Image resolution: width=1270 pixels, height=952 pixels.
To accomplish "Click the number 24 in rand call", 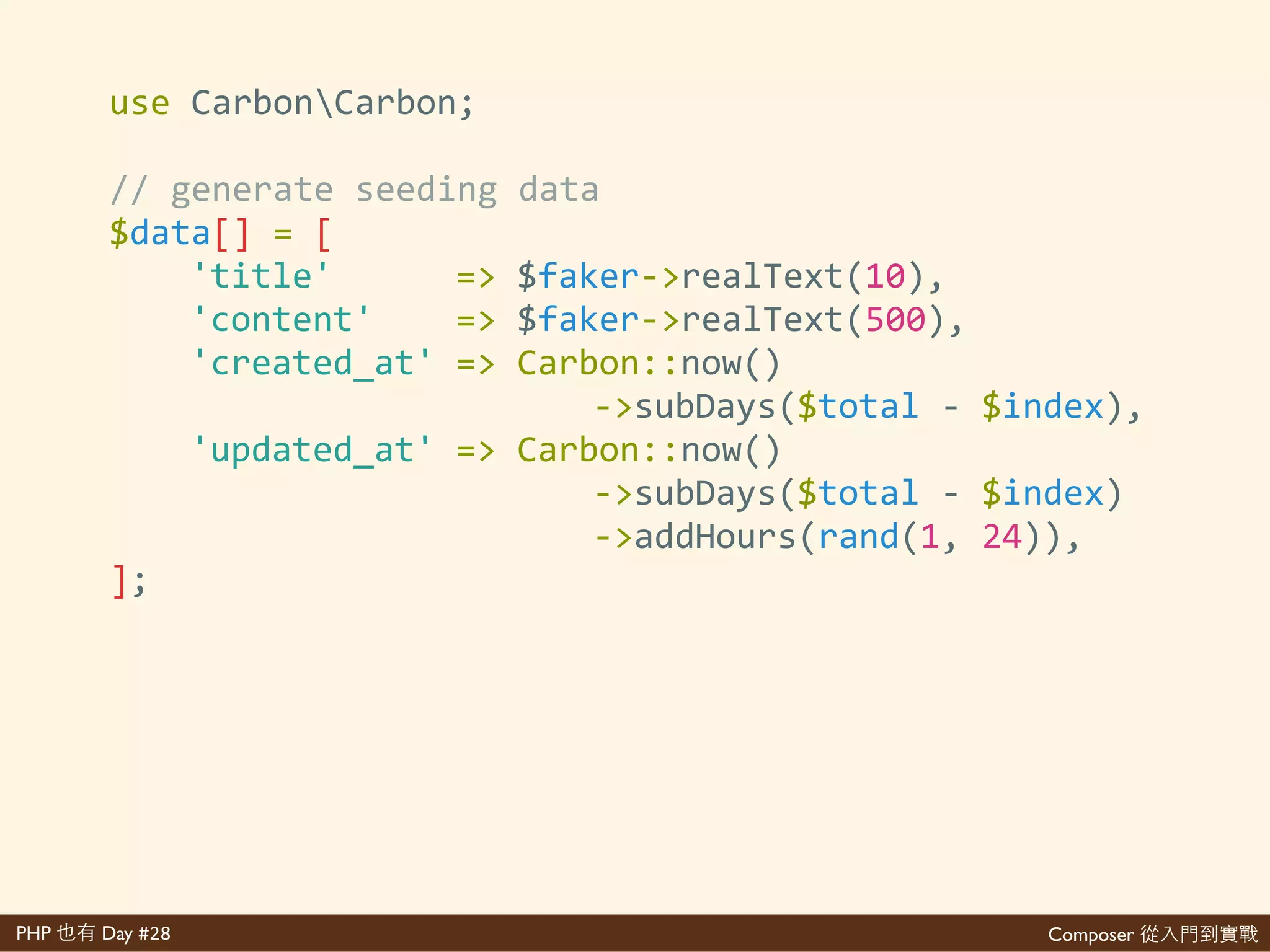I will [1002, 537].
